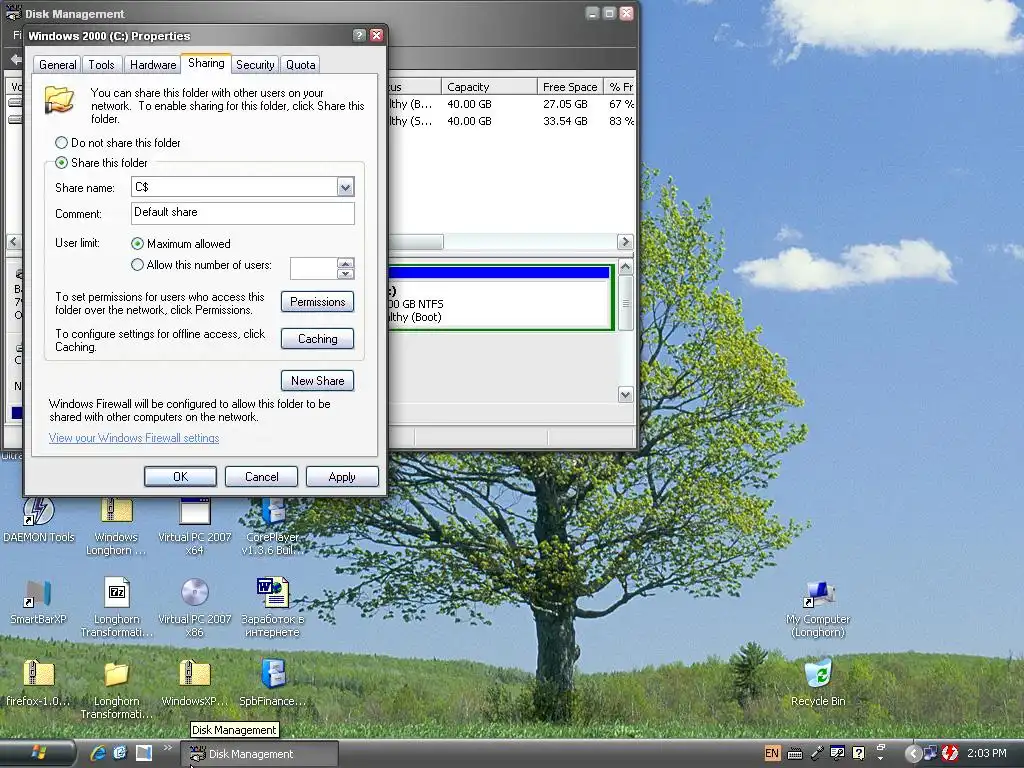This screenshot has height=768, width=1024.
Task: Click the 33.54 GB free space cell
Action: tap(566, 121)
